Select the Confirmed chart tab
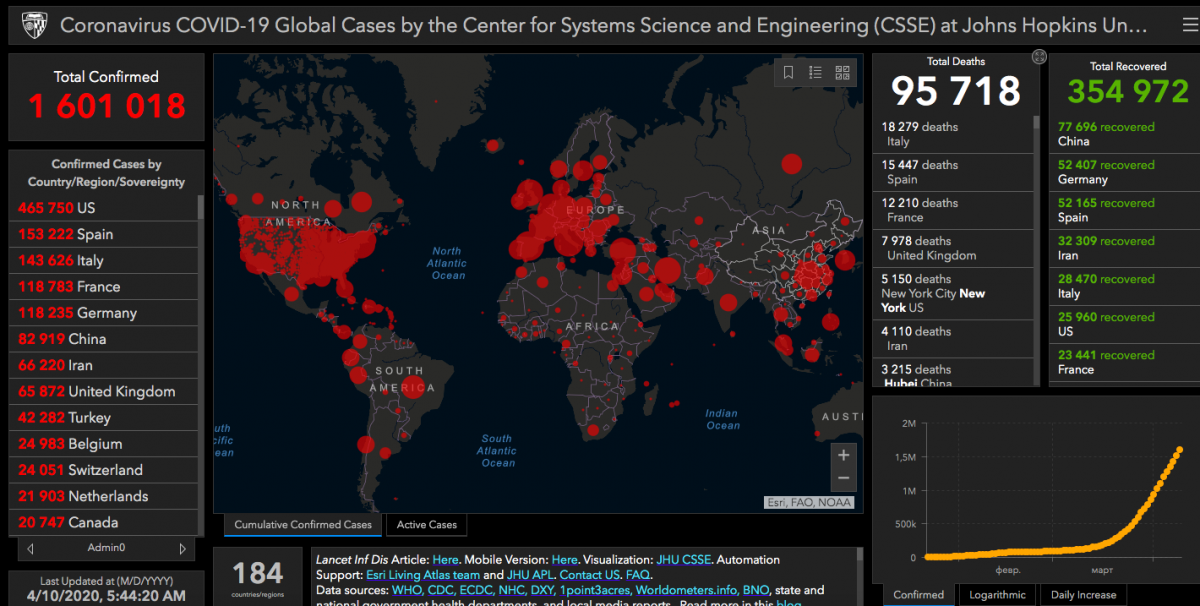 919,595
